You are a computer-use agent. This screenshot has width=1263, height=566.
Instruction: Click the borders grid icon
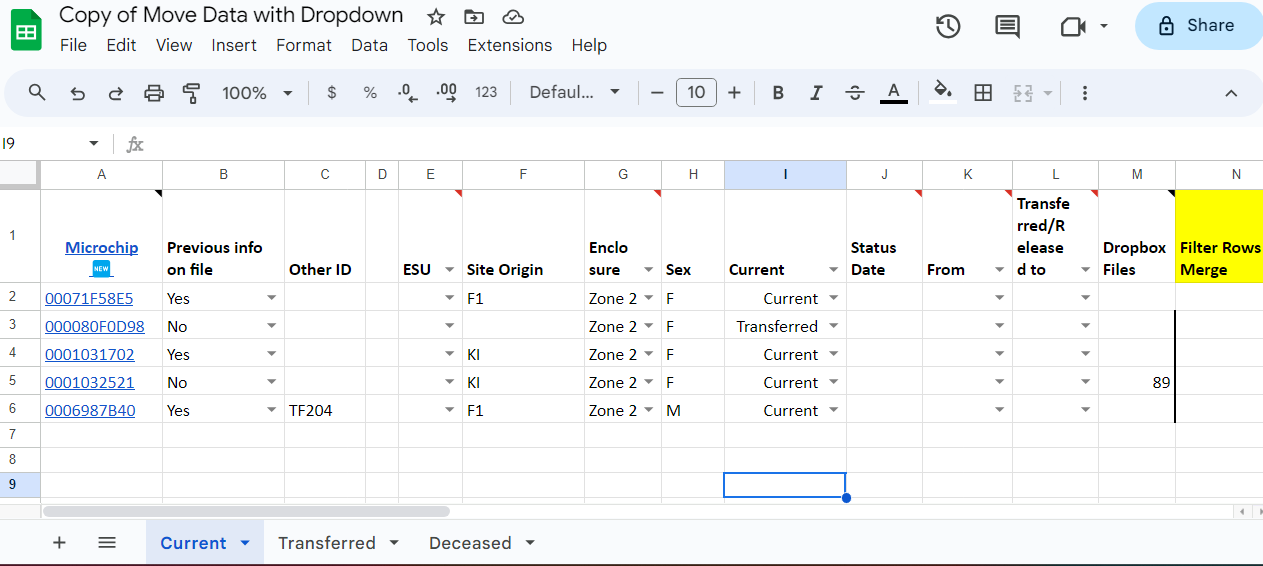coord(983,93)
